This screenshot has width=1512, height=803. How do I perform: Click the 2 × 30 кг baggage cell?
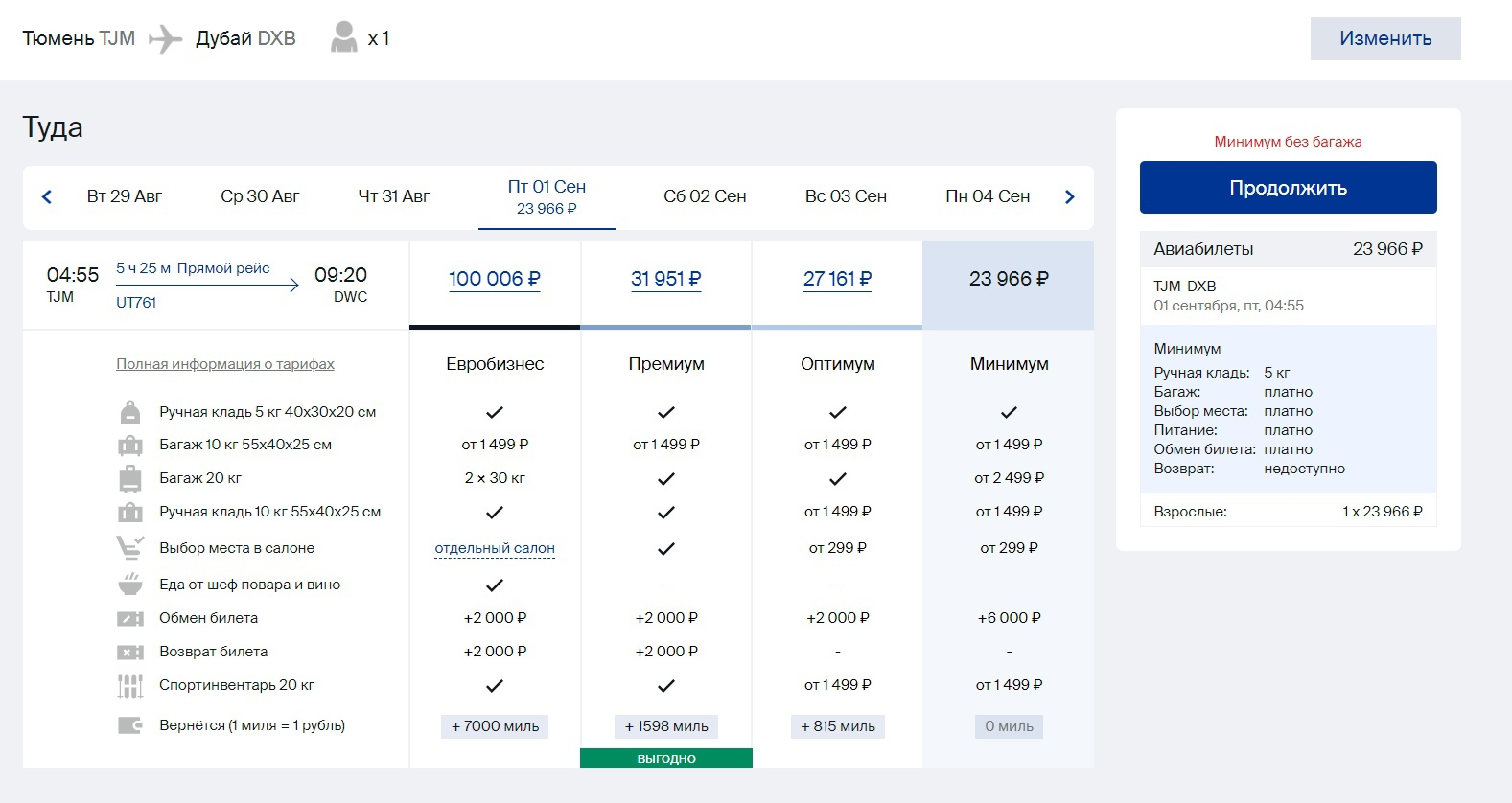point(495,478)
